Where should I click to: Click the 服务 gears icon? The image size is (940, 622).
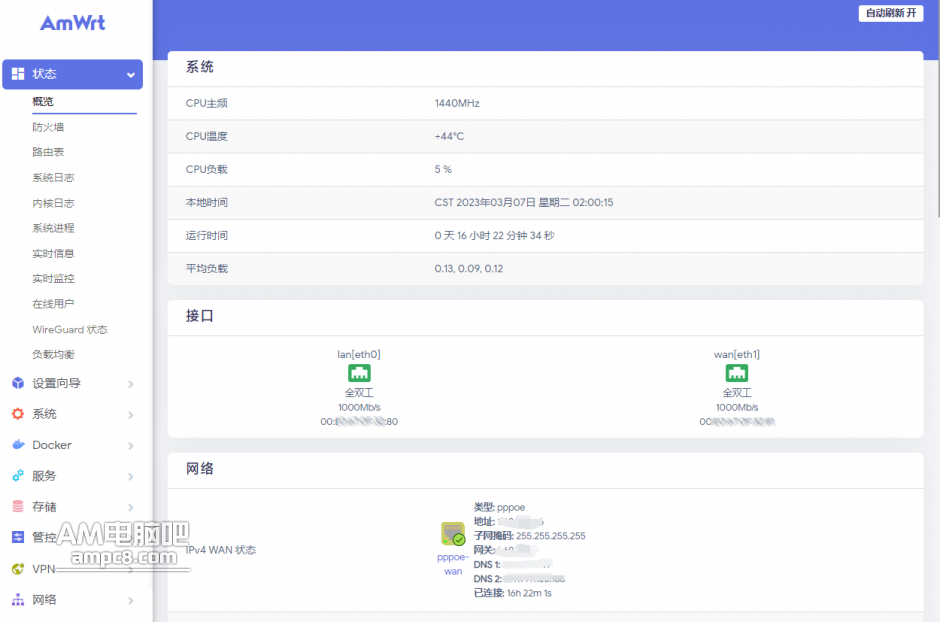18,476
